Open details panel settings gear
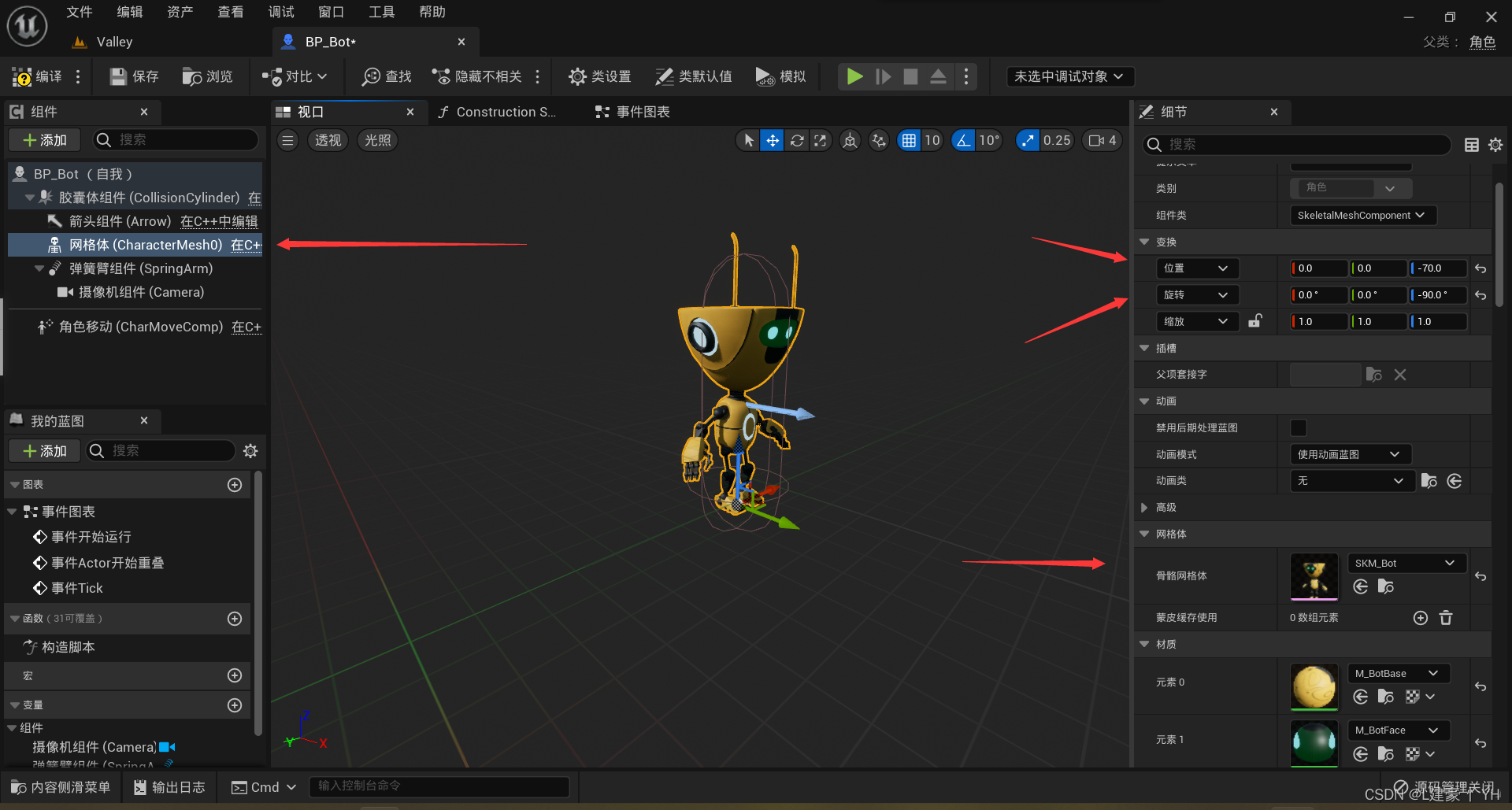The width and height of the screenshot is (1512, 810). pyautogui.click(x=1495, y=145)
